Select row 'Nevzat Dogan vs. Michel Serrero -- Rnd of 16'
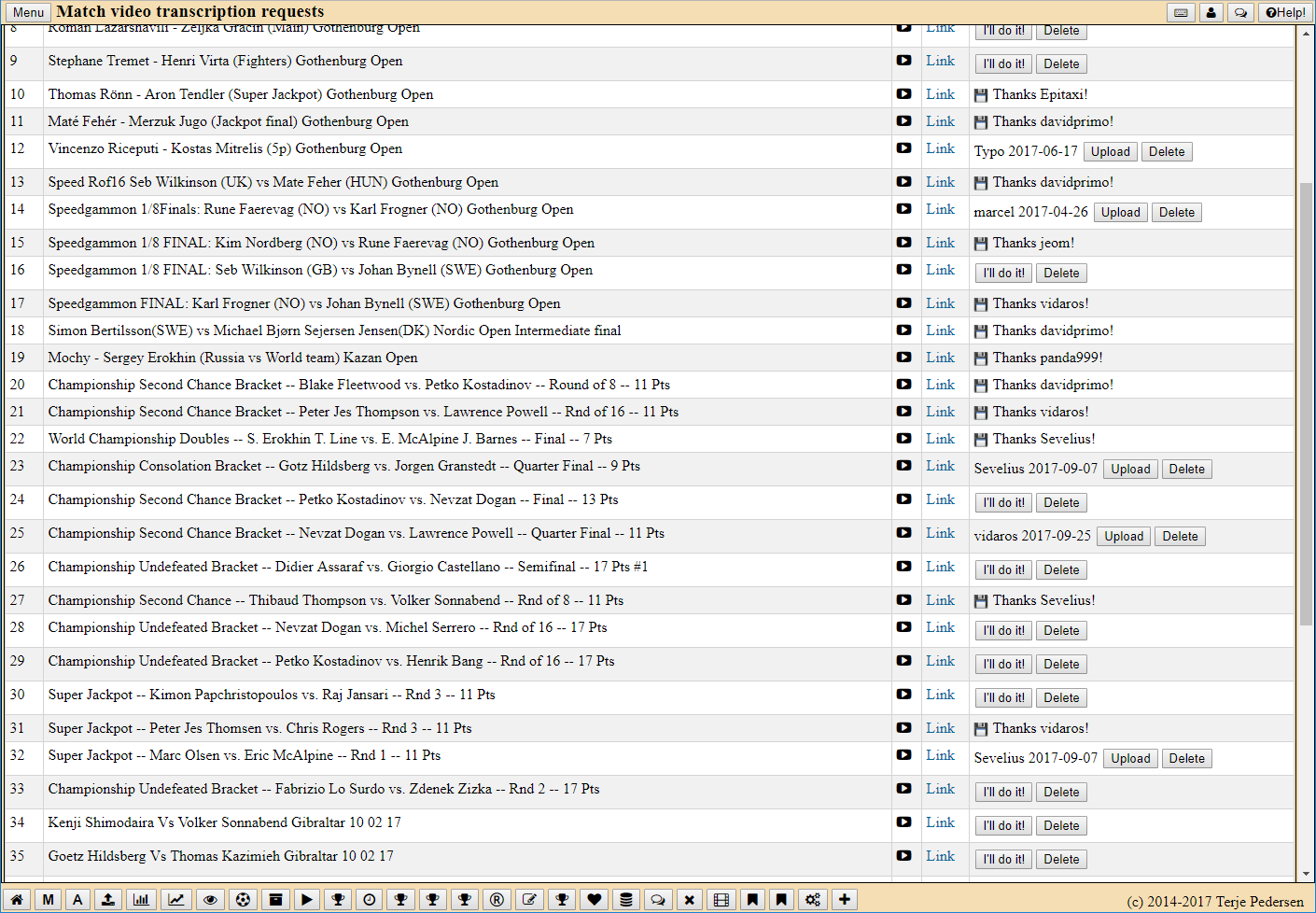This screenshot has height=913, width=1316. pyautogui.click(x=650, y=631)
